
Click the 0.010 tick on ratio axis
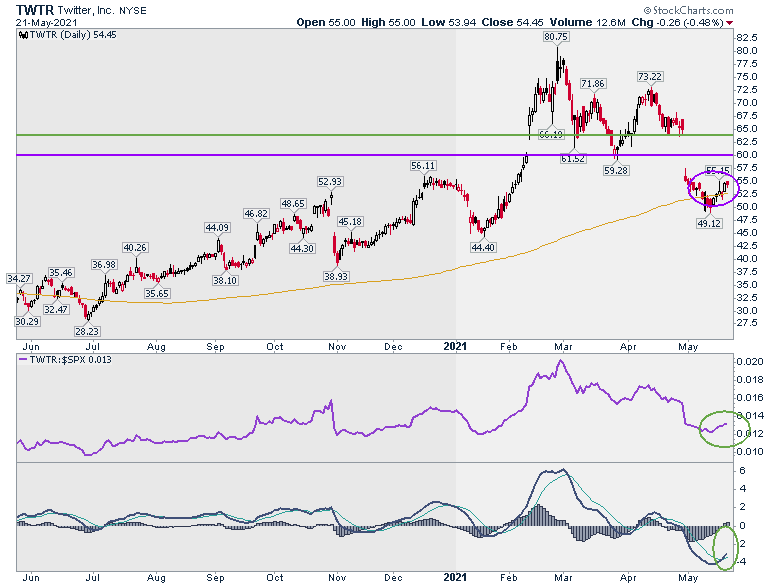point(750,452)
